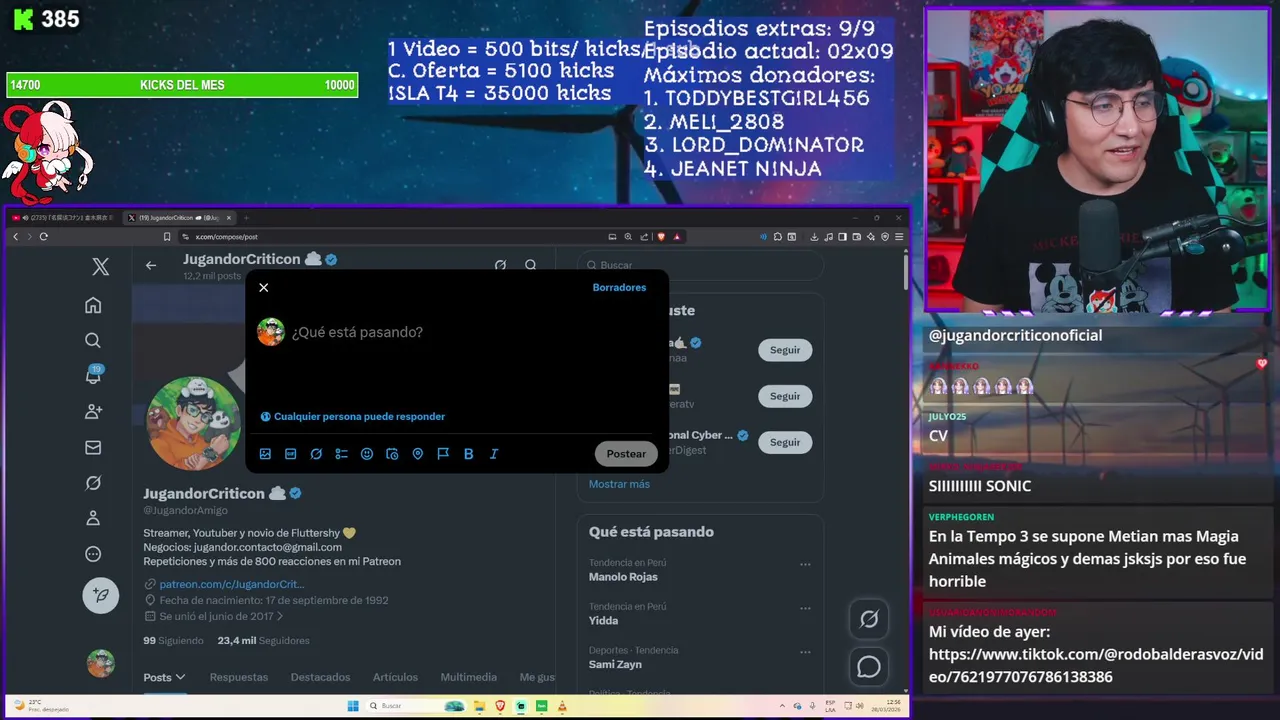The width and height of the screenshot is (1280, 720).
Task: Search within profile magnifier icon
Action: [x=531, y=265]
